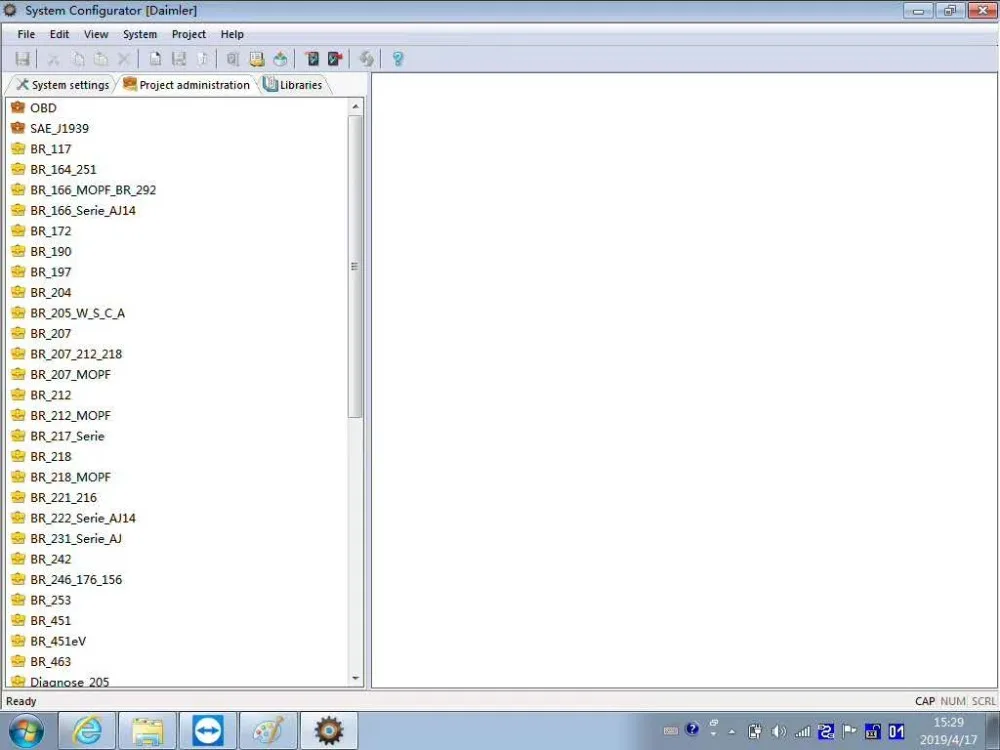
Task: Click the yellow book toolbar icon
Action: click(x=256, y=59)
